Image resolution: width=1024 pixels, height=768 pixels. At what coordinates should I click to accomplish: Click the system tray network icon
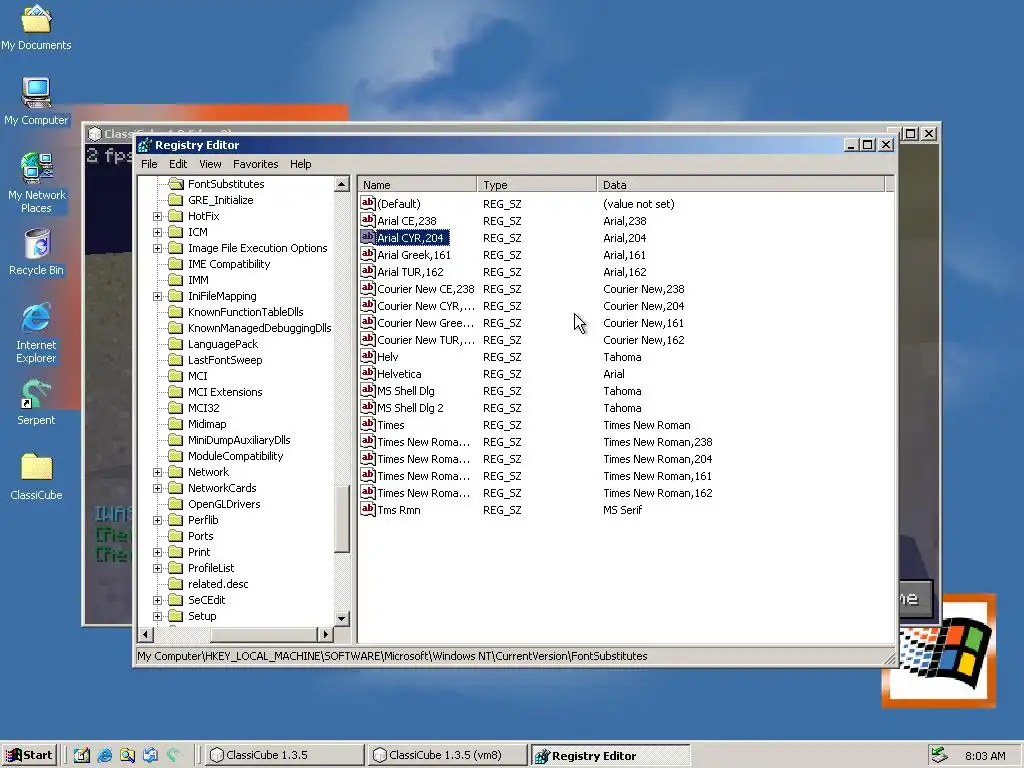939,756
